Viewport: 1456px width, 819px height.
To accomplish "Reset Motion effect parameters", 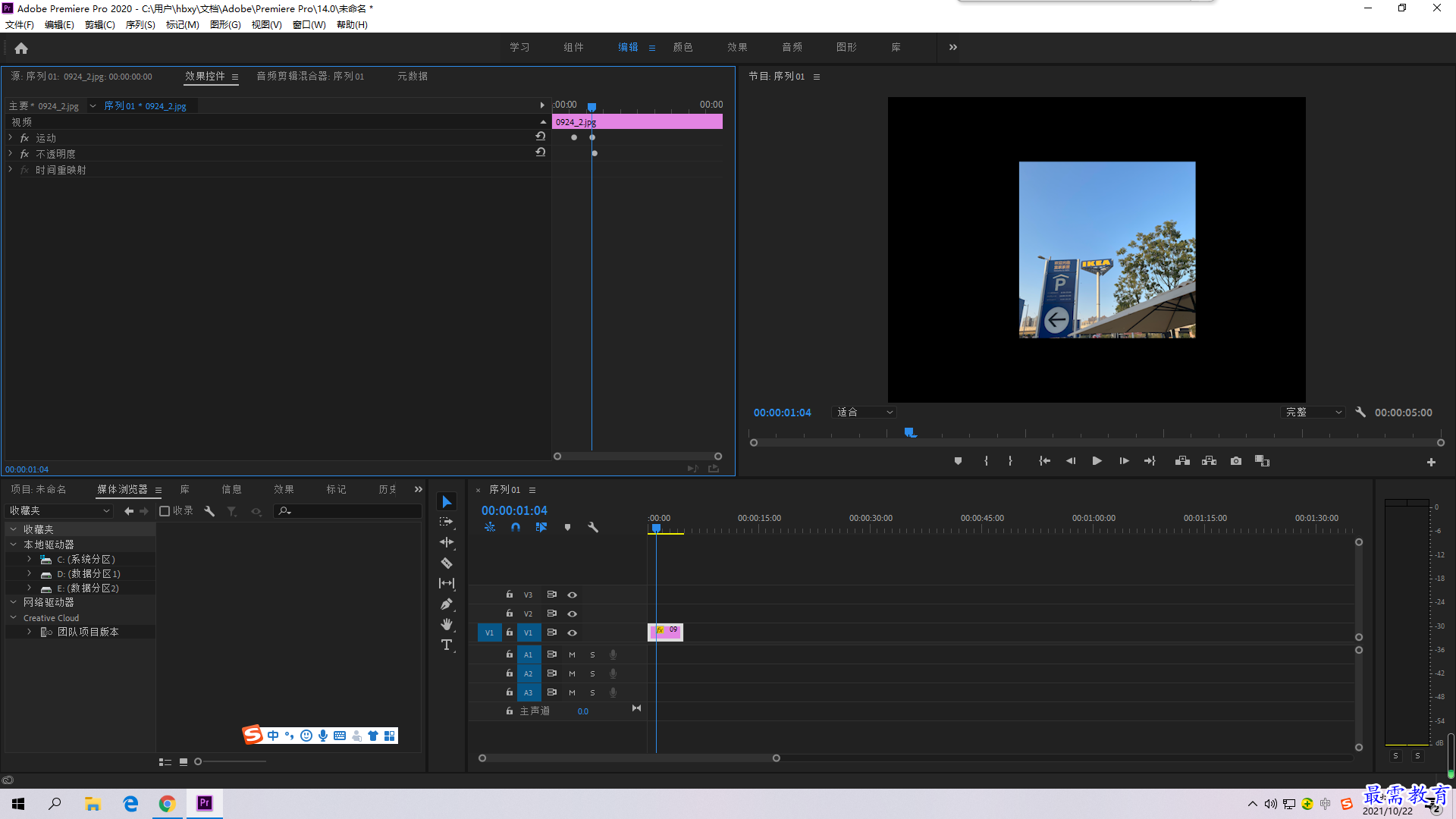I will (x=540, y=136).
